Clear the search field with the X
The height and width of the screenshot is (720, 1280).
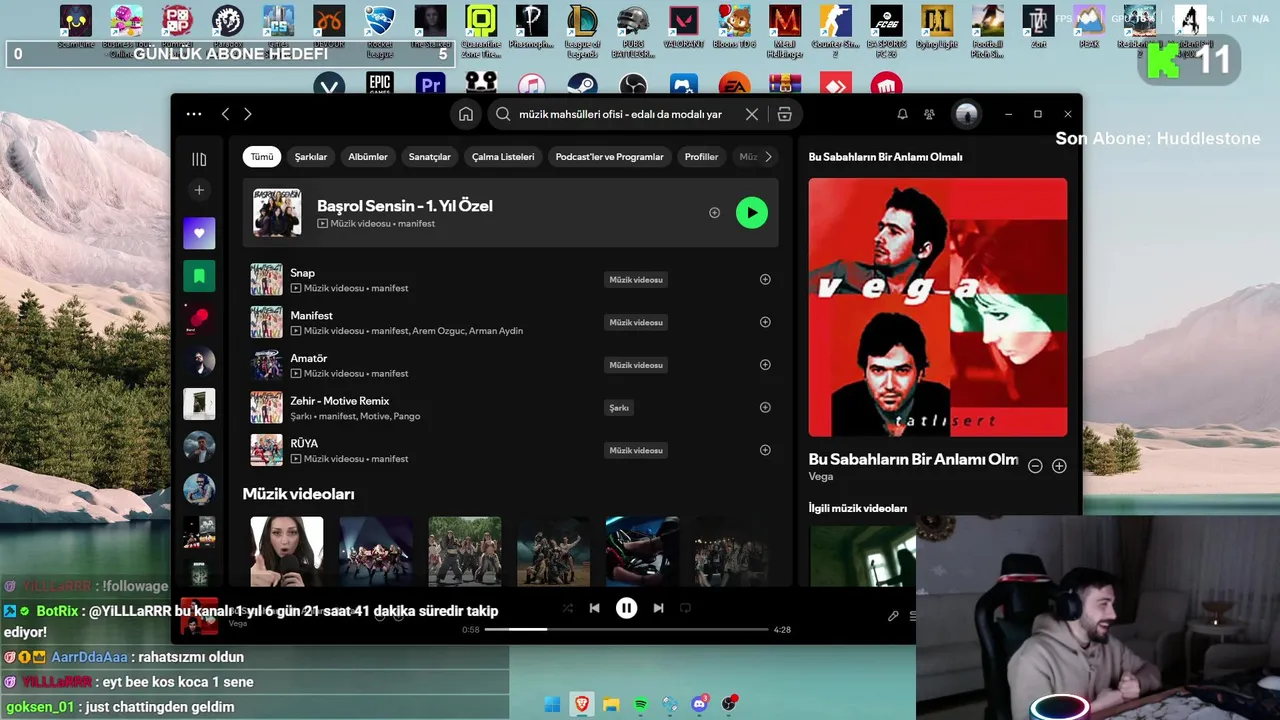pyautogui.click(x=752, y=114)
